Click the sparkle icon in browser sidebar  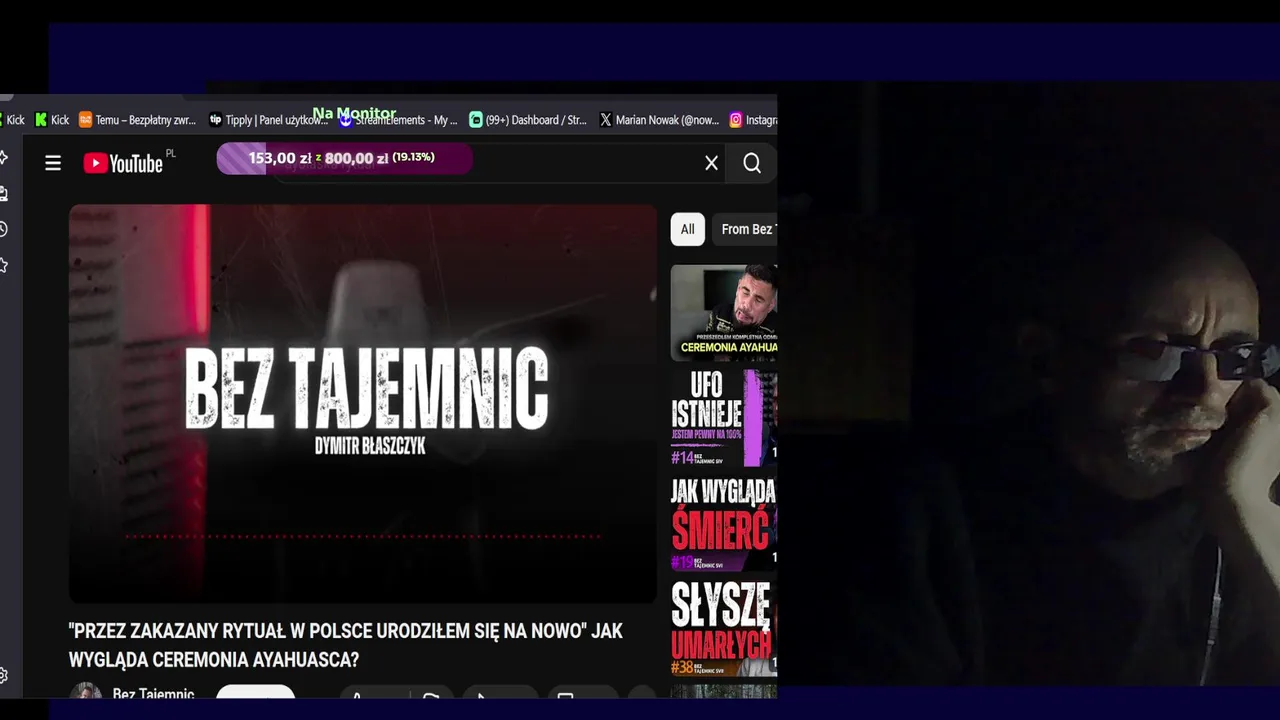4,157
